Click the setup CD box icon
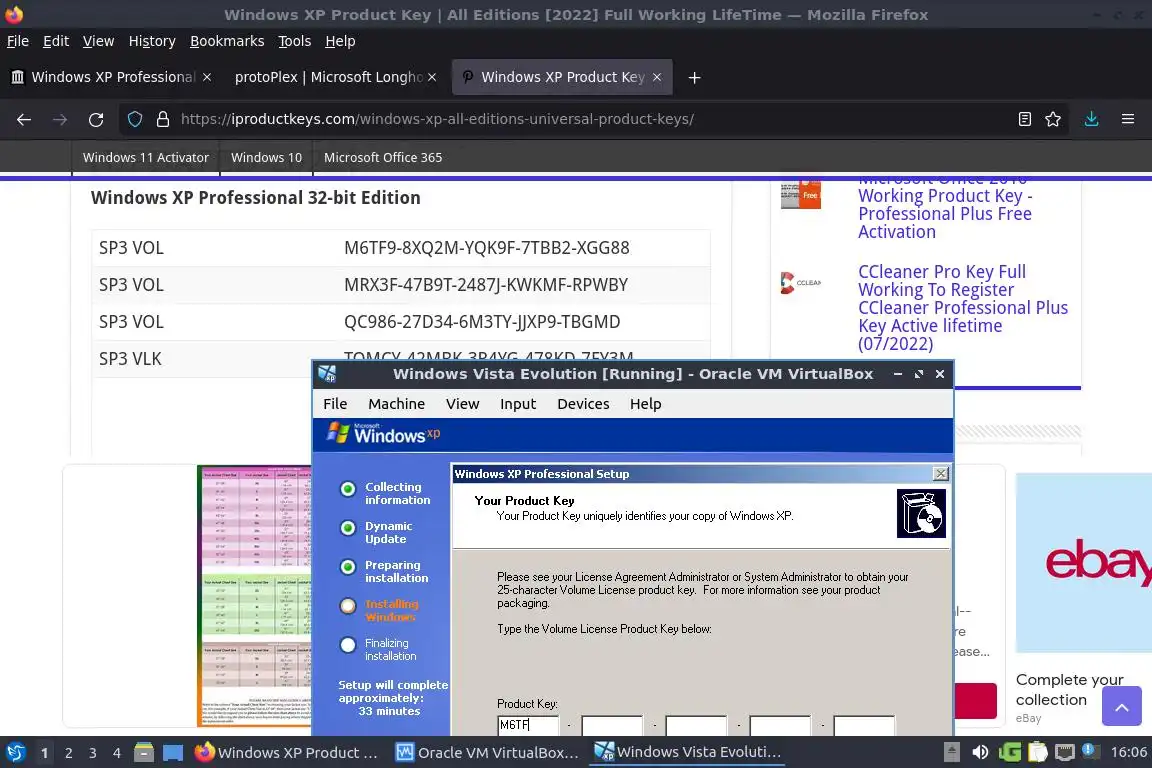The image size is (1152, 768). coord(921,514)
